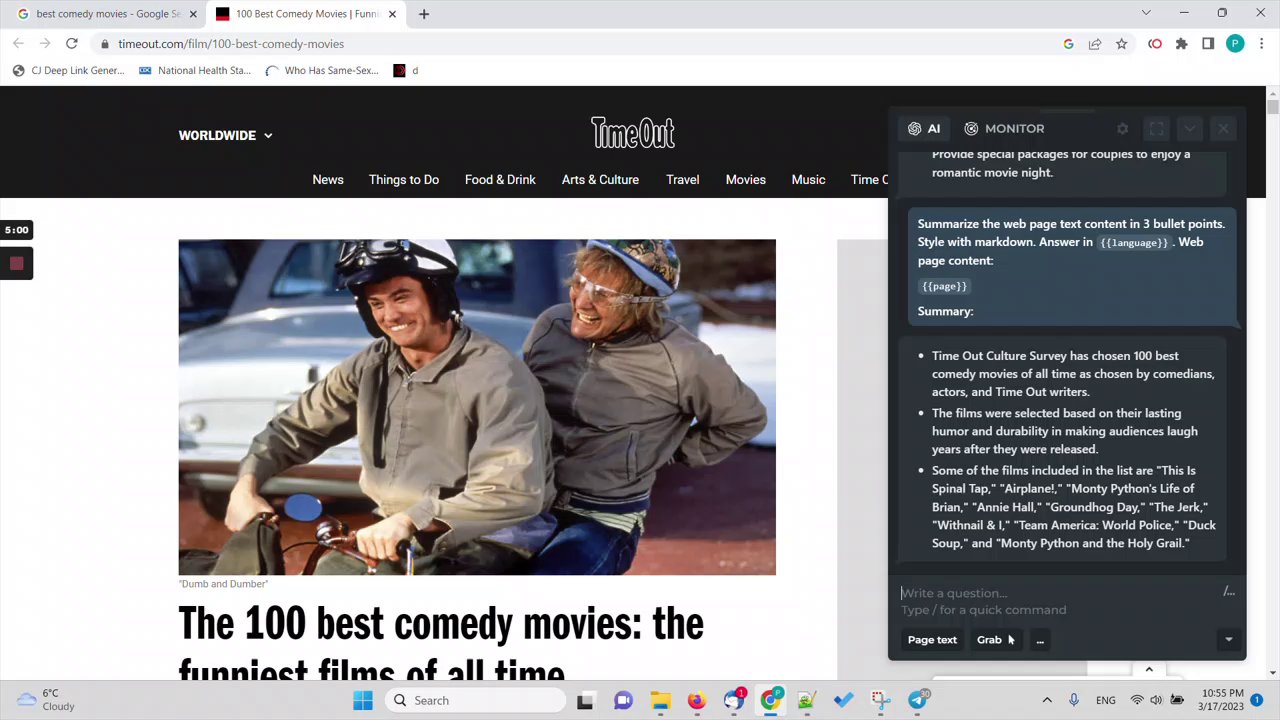Open the Windows Start menu
Image resolution: width=1280 pixels, height=720 pixels.
click(362, 701)
